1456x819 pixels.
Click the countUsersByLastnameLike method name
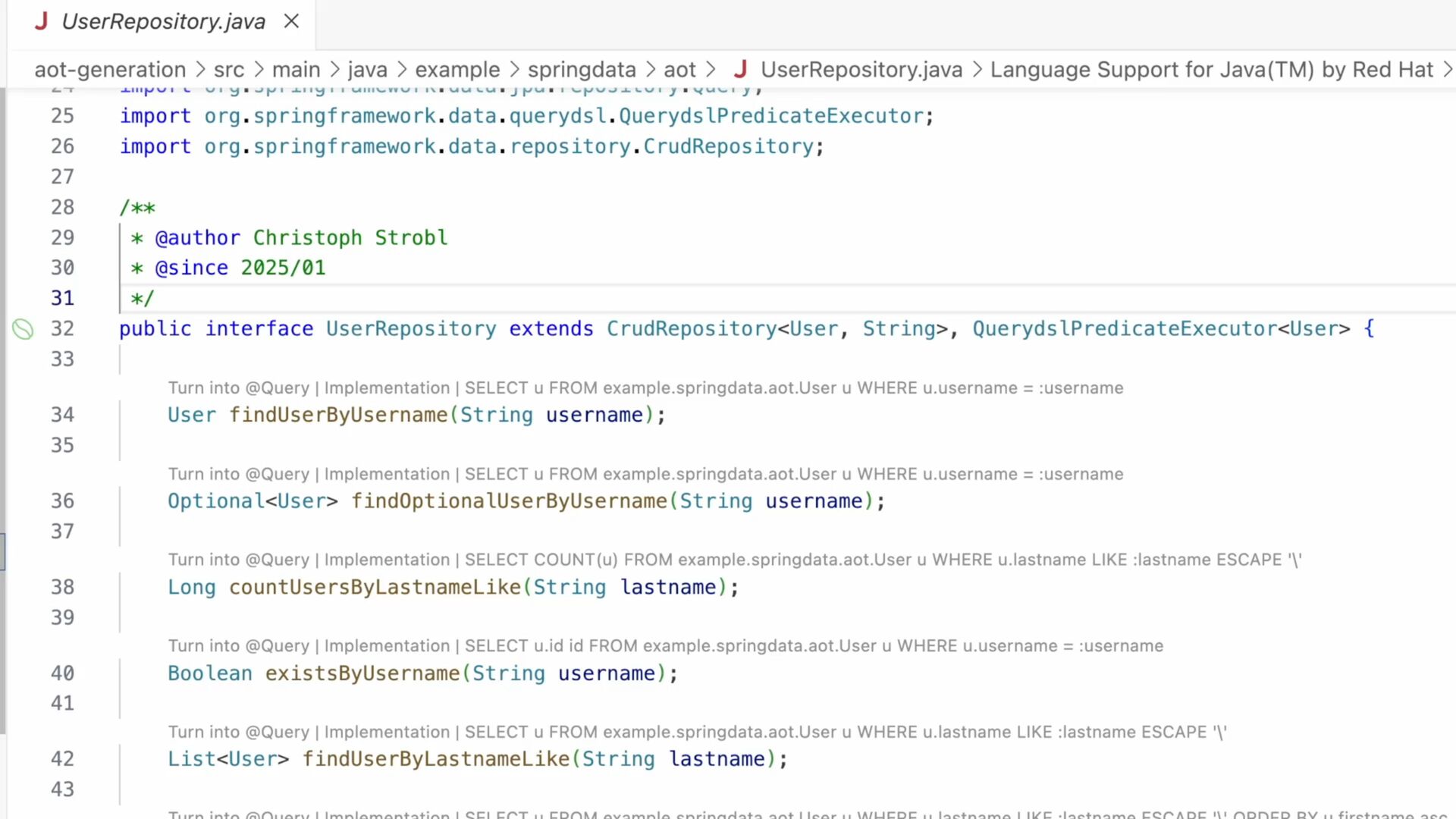click(x=375, y=587)
